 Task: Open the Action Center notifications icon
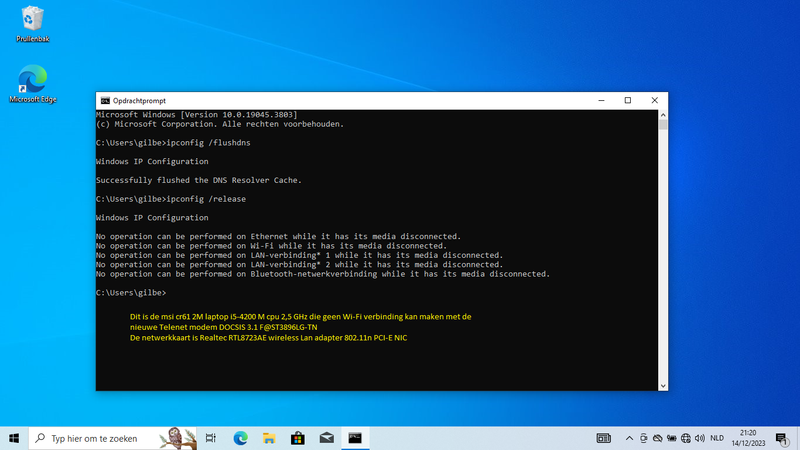point(782,438)
